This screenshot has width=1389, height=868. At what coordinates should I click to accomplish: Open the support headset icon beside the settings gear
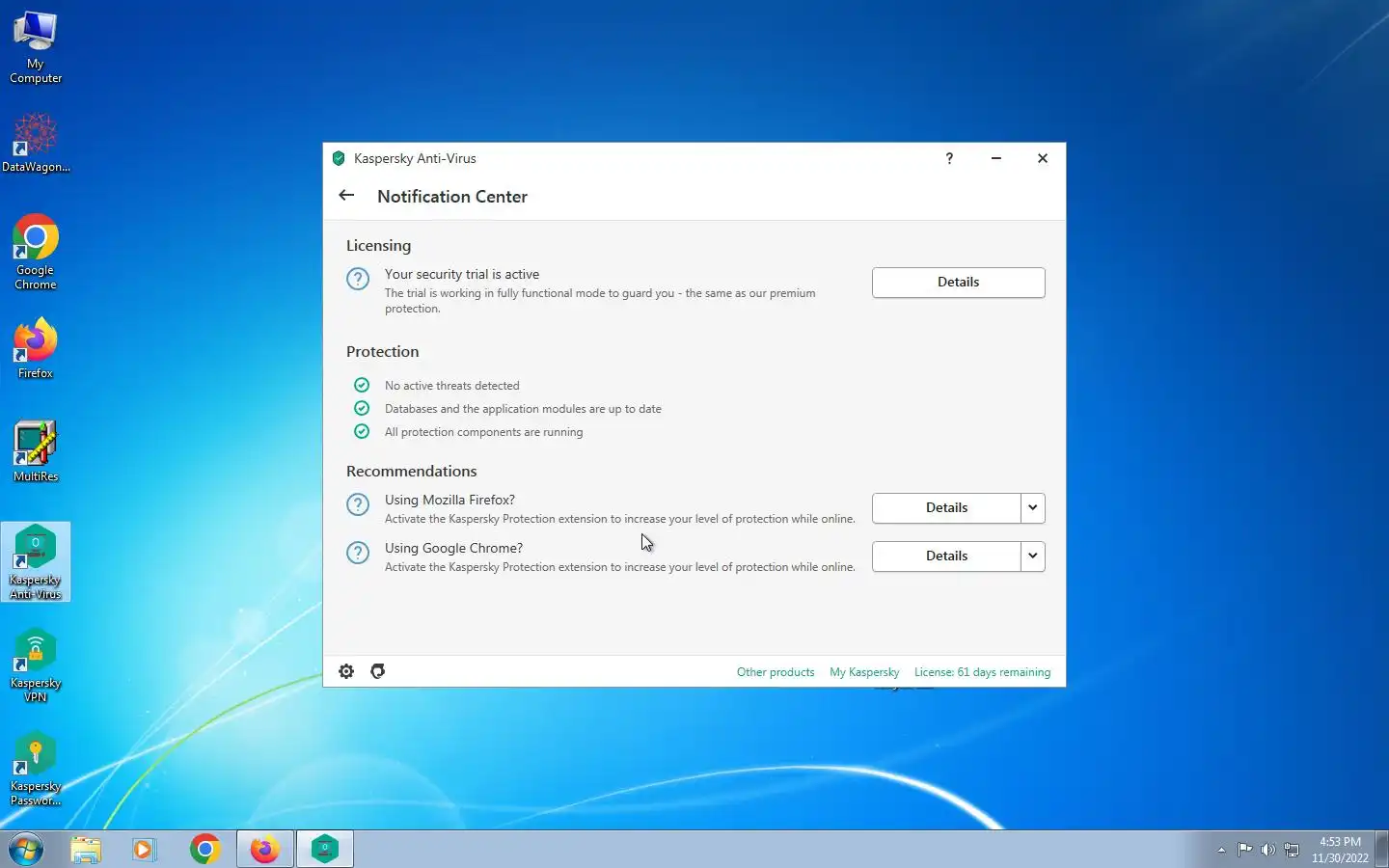tap(378, 671)
